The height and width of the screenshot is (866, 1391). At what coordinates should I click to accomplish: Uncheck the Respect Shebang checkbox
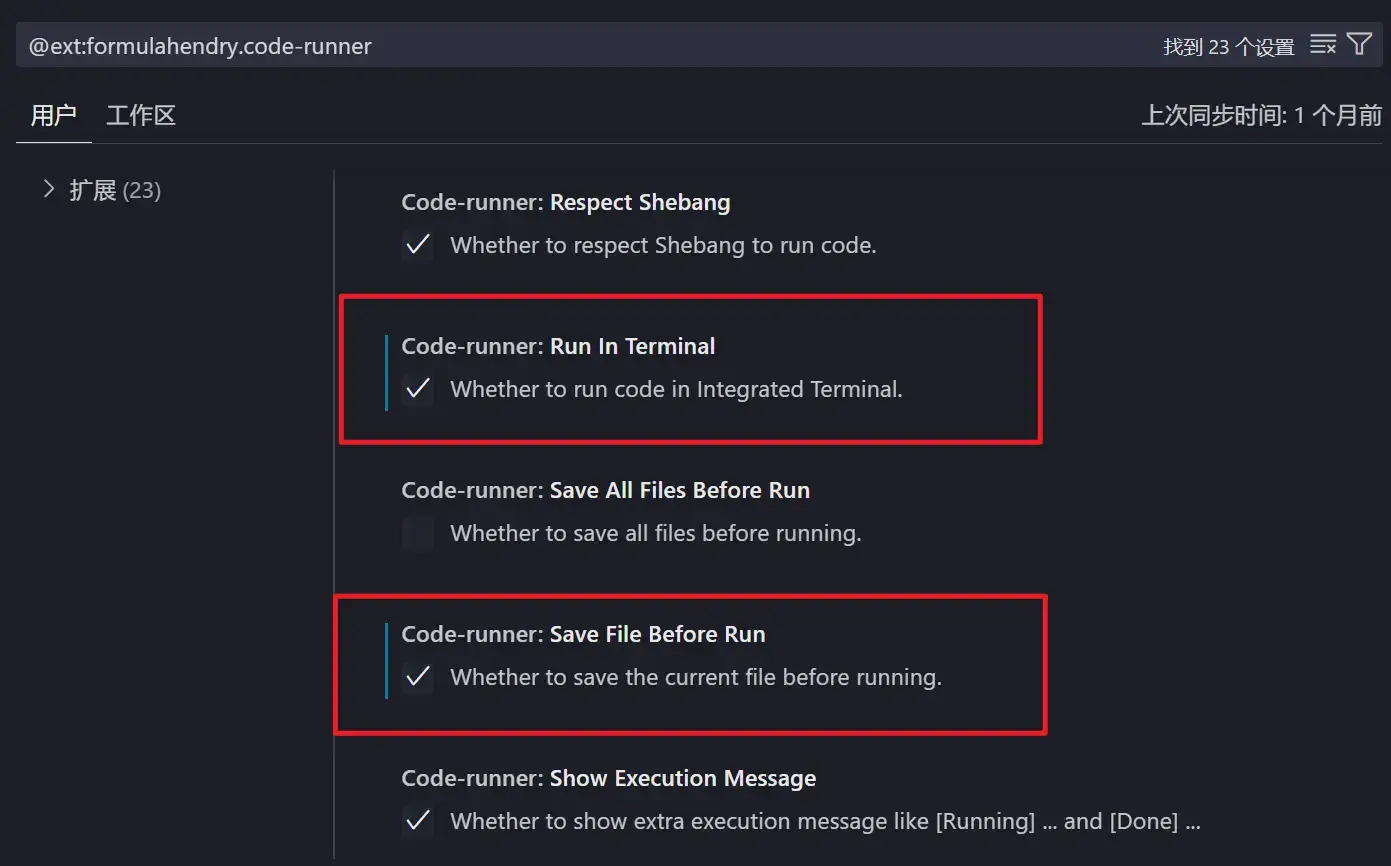click(418, 245)
